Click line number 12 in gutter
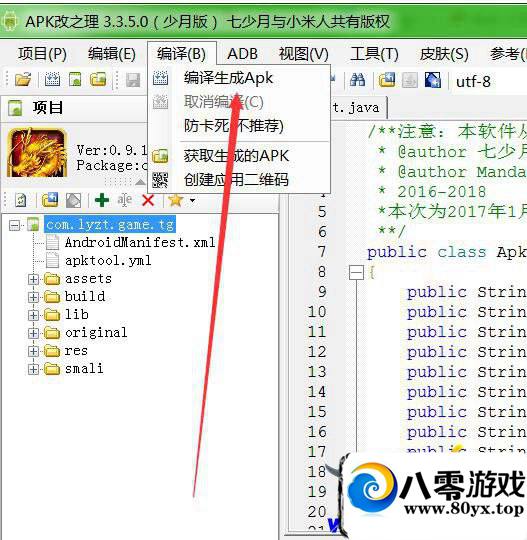The width and height of the screenshot is (527, 540). point(317,352)
